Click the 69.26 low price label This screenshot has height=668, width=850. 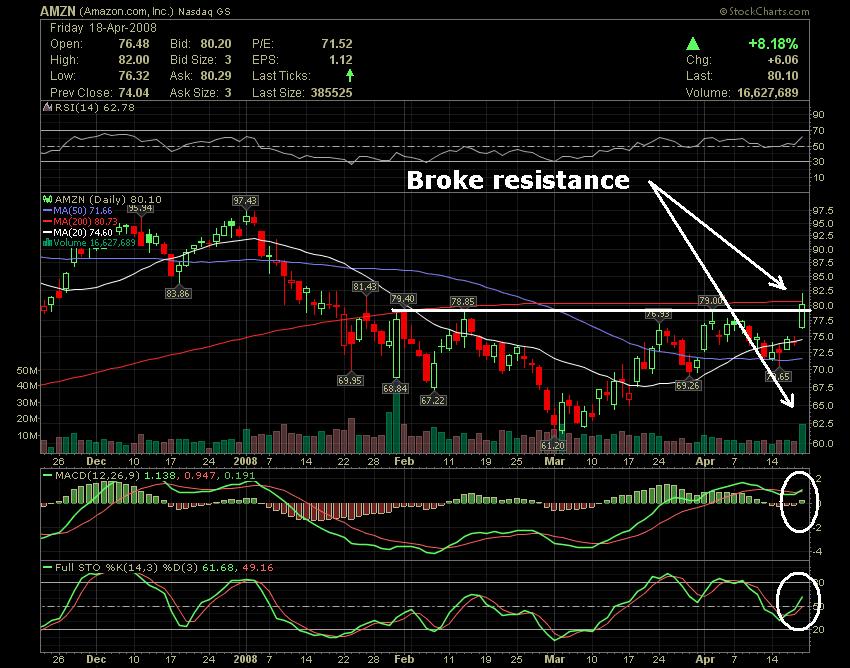click(x=687, y=386)
